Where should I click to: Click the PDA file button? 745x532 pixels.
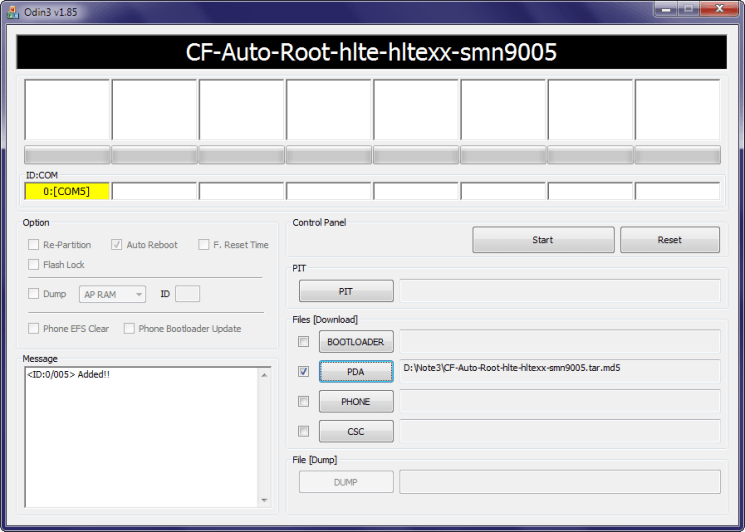(356, 371)
